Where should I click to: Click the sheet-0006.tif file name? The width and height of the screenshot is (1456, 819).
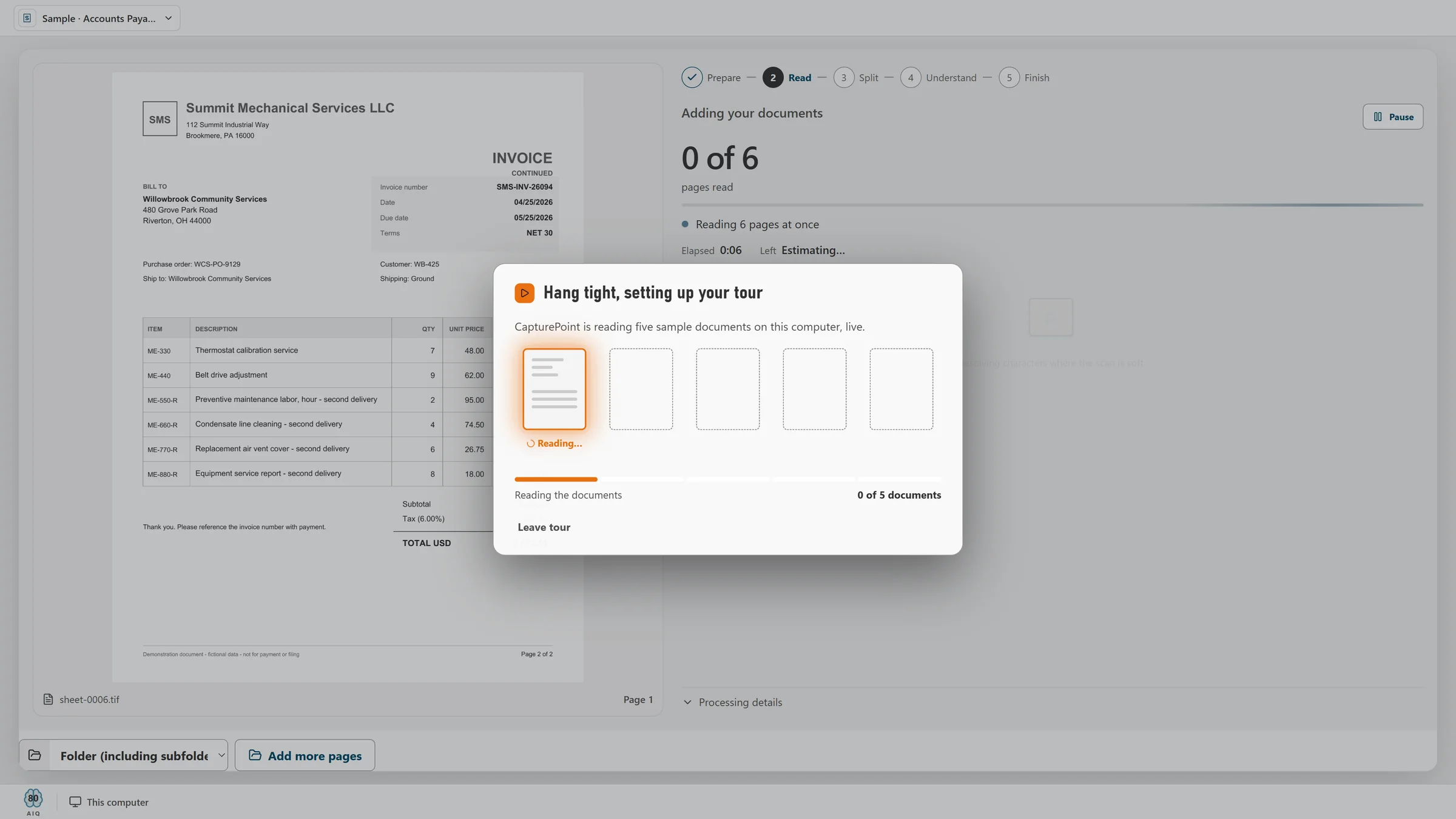coord(89,699)
